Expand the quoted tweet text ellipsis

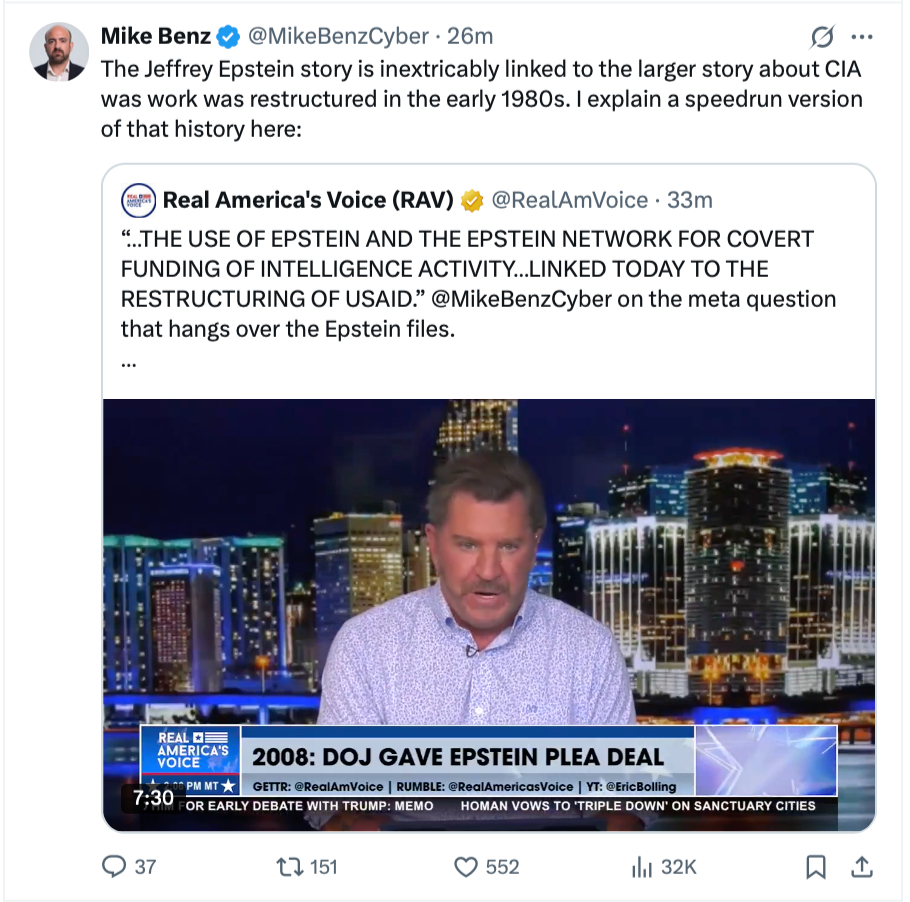pyautogui.click(x=128, y=364)
